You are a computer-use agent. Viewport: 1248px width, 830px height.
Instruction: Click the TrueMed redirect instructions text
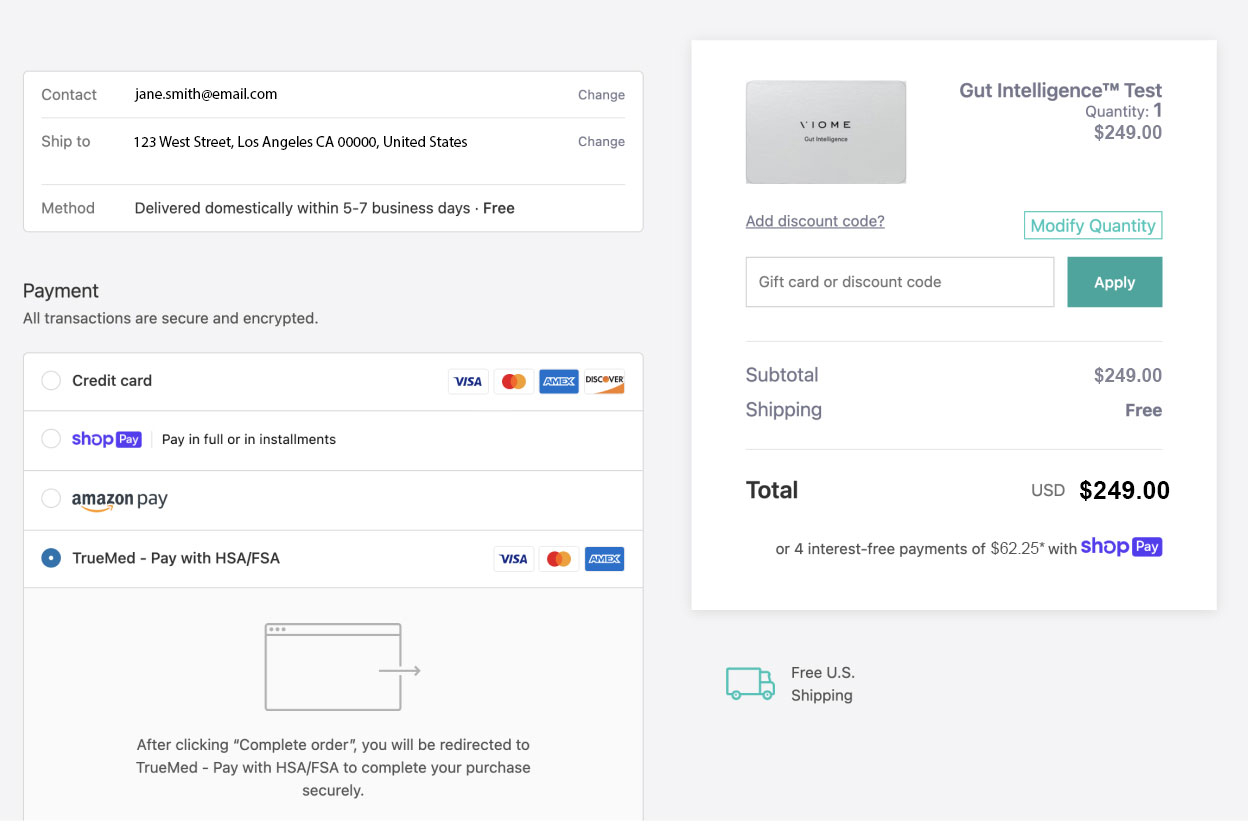click(x=333, y=768)
